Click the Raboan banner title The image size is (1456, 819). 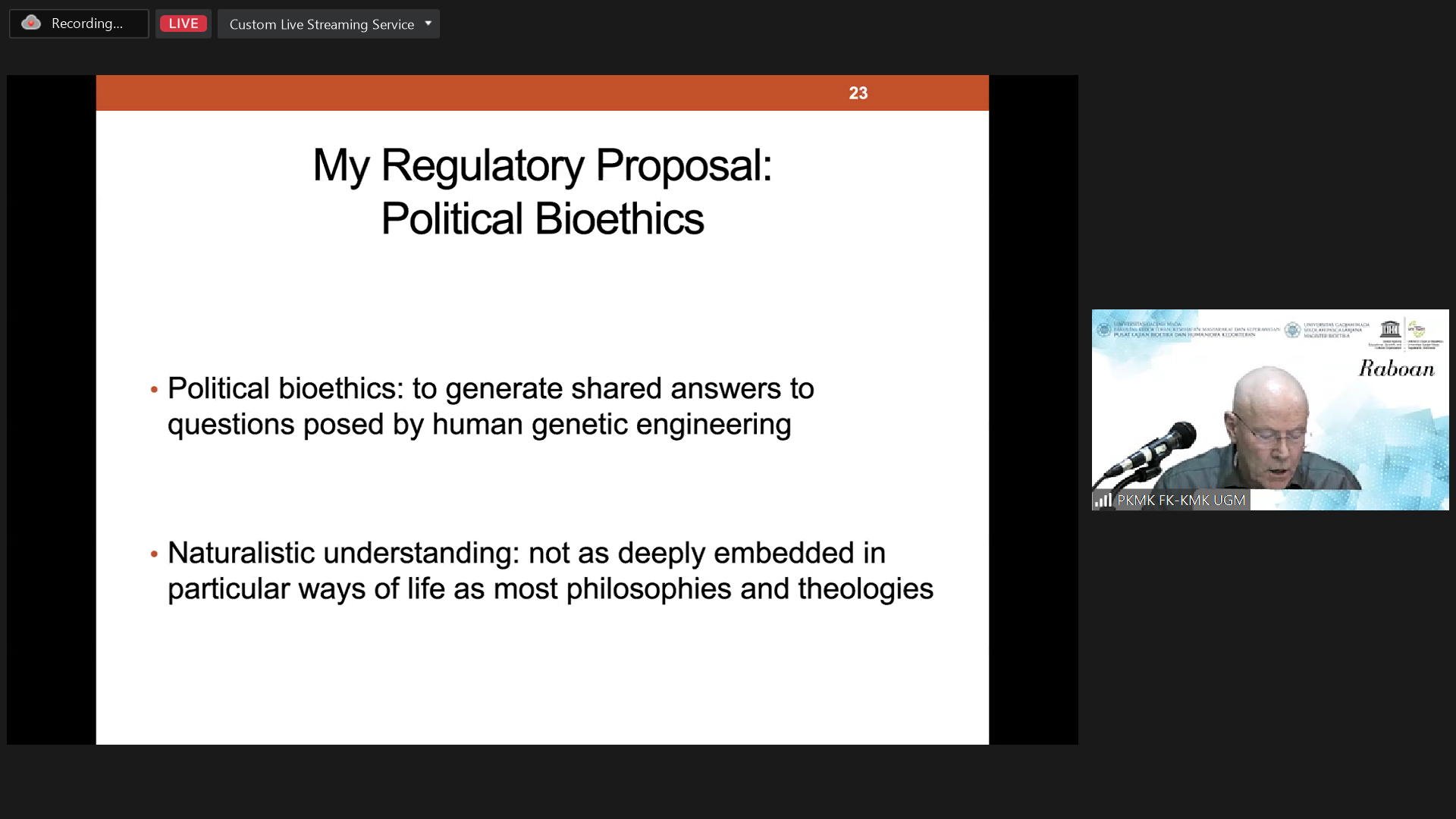tap(1398, 369)
